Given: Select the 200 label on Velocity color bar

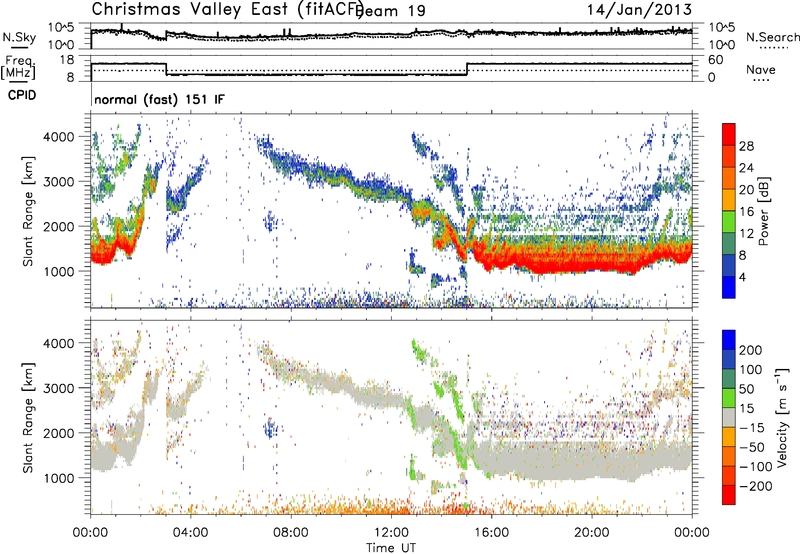Looking at the screenshot, I should click(751, 350).
